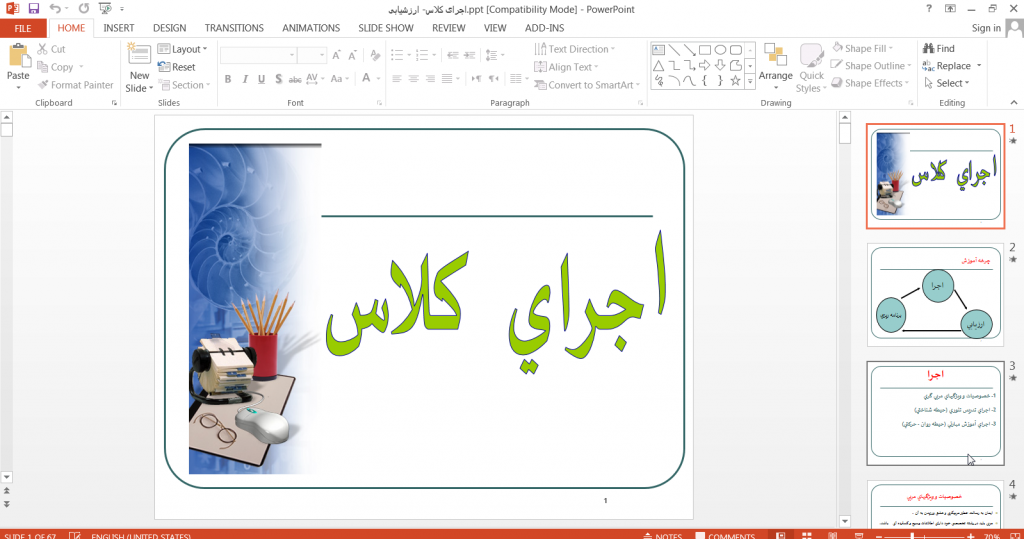Toggle Italic formatting

click(x=245, y=78)
